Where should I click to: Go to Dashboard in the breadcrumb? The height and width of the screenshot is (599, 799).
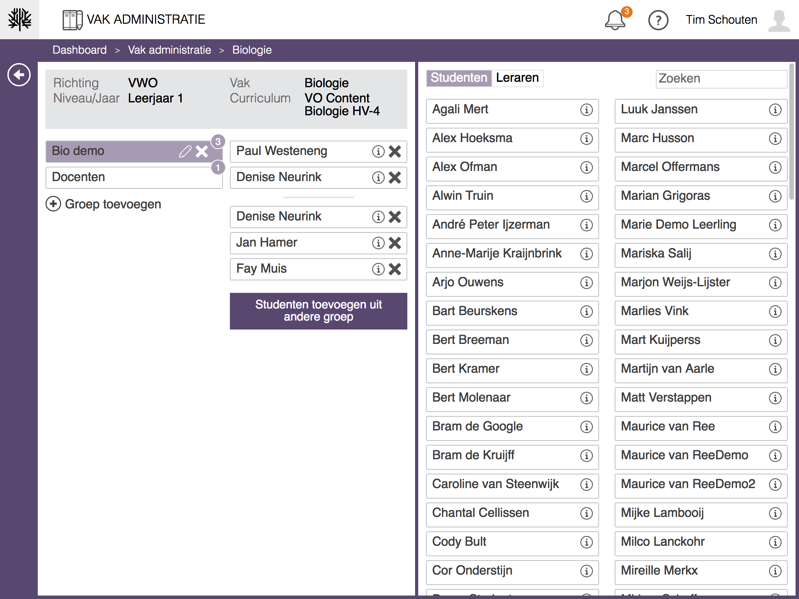[79, 50]
